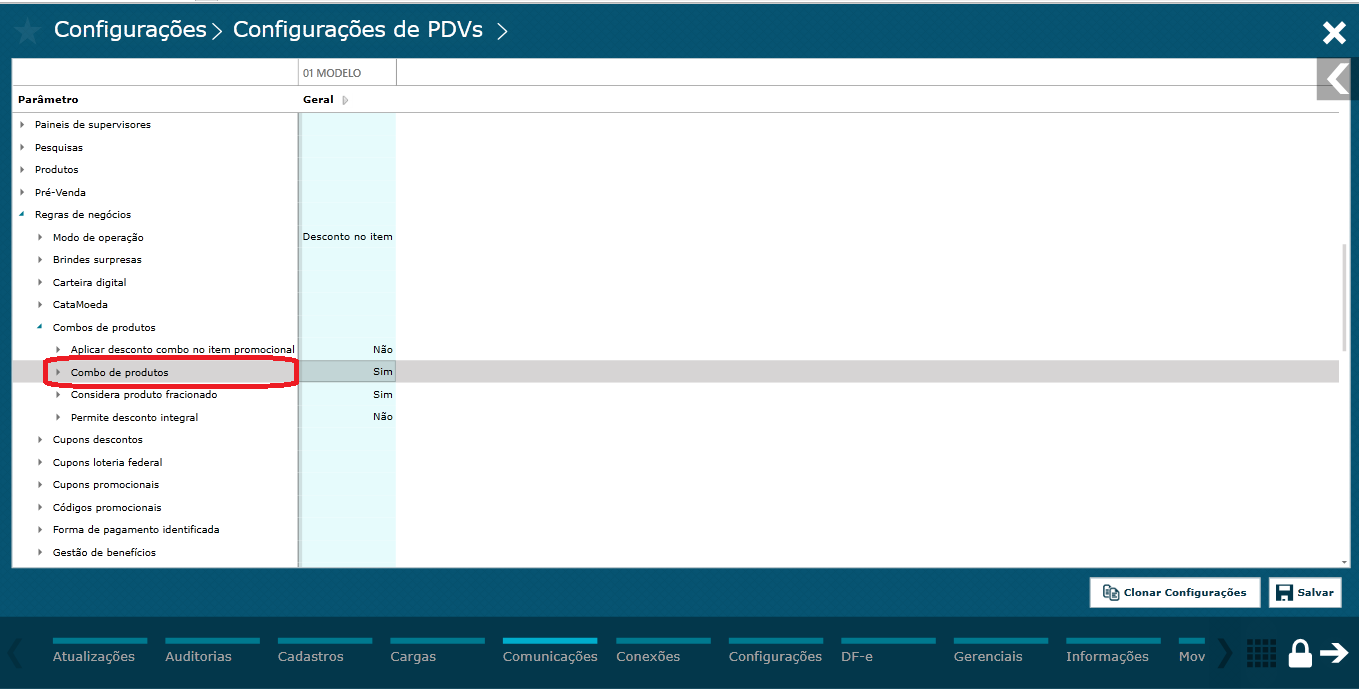Expand the Pré-Venda tree node
This screenshot has width=1359, height=689.
tap(22, 192)
